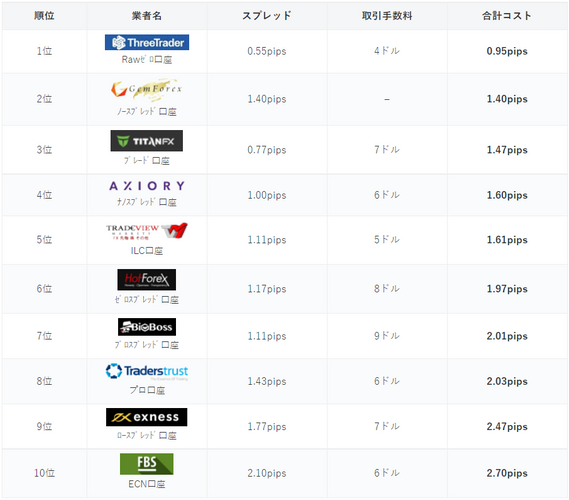Select the 6位 rank cell
Viewport: 569px width, 500px height.
tap(44, 289)
